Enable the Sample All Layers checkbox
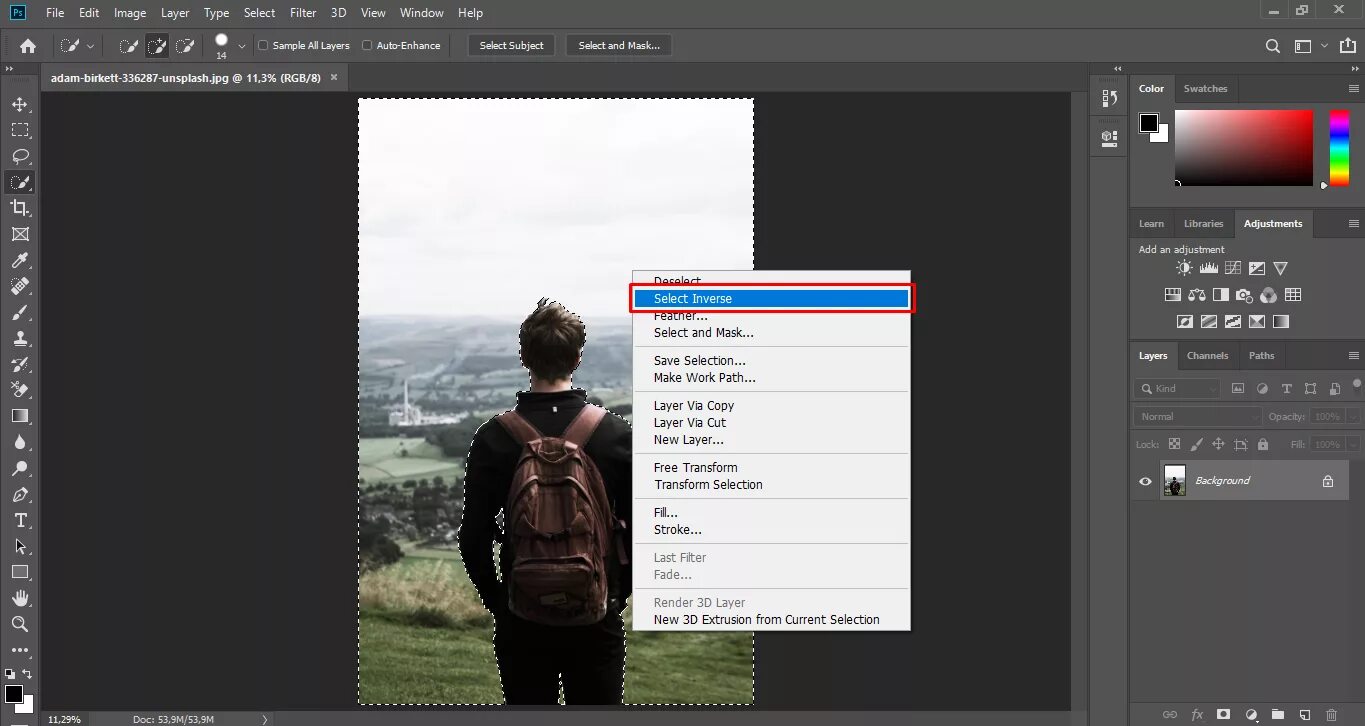This screenshot has width=1365, height=726. [261, 45]
